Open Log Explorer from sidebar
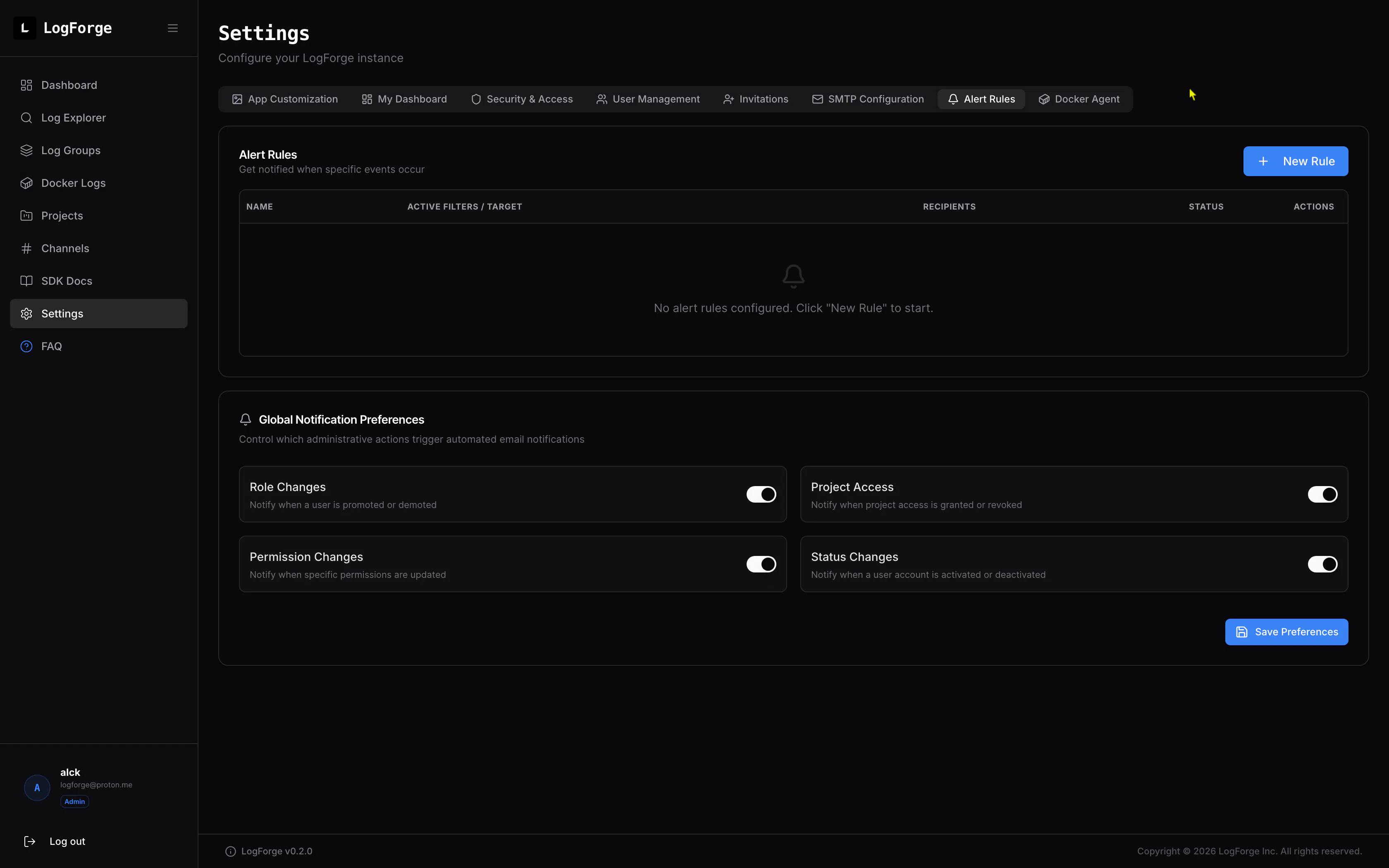Viewport: 1389px width, 868px height. click(99, 118)
